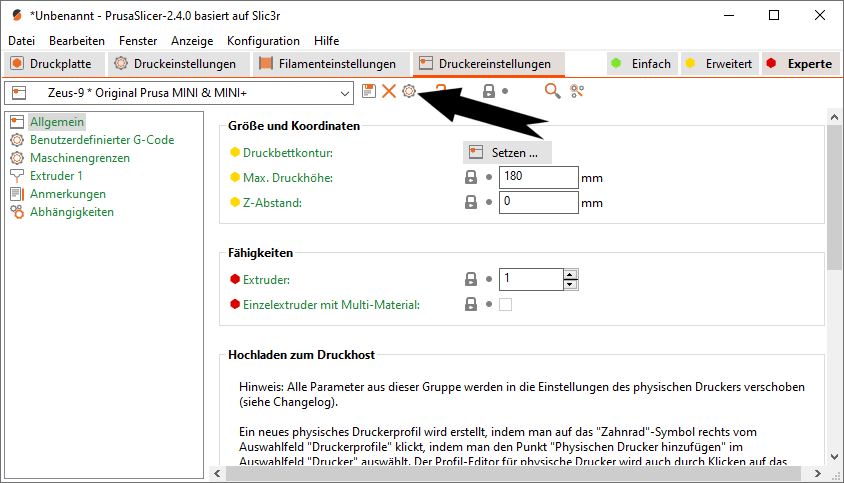
Task: Select Maschinengrenzen page
Action: [x=80, y=158]
